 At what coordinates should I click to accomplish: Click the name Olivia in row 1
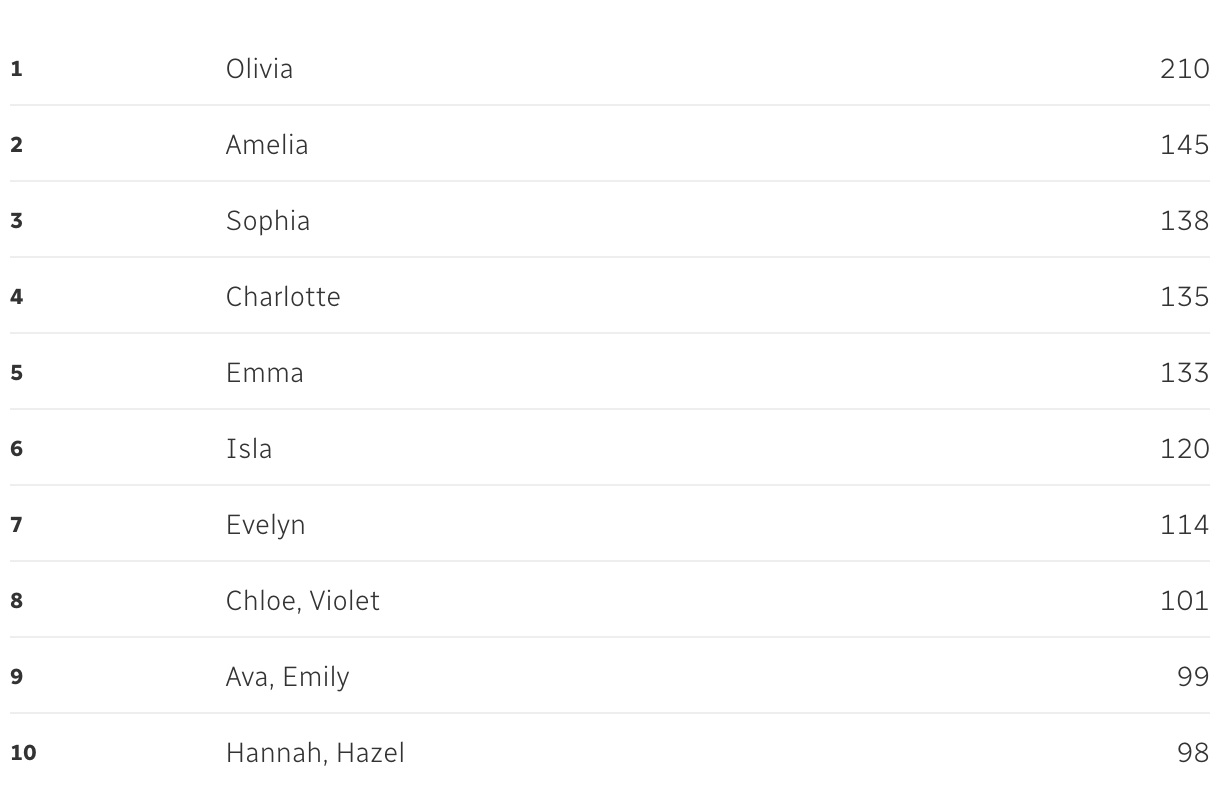tap(259, 69)
